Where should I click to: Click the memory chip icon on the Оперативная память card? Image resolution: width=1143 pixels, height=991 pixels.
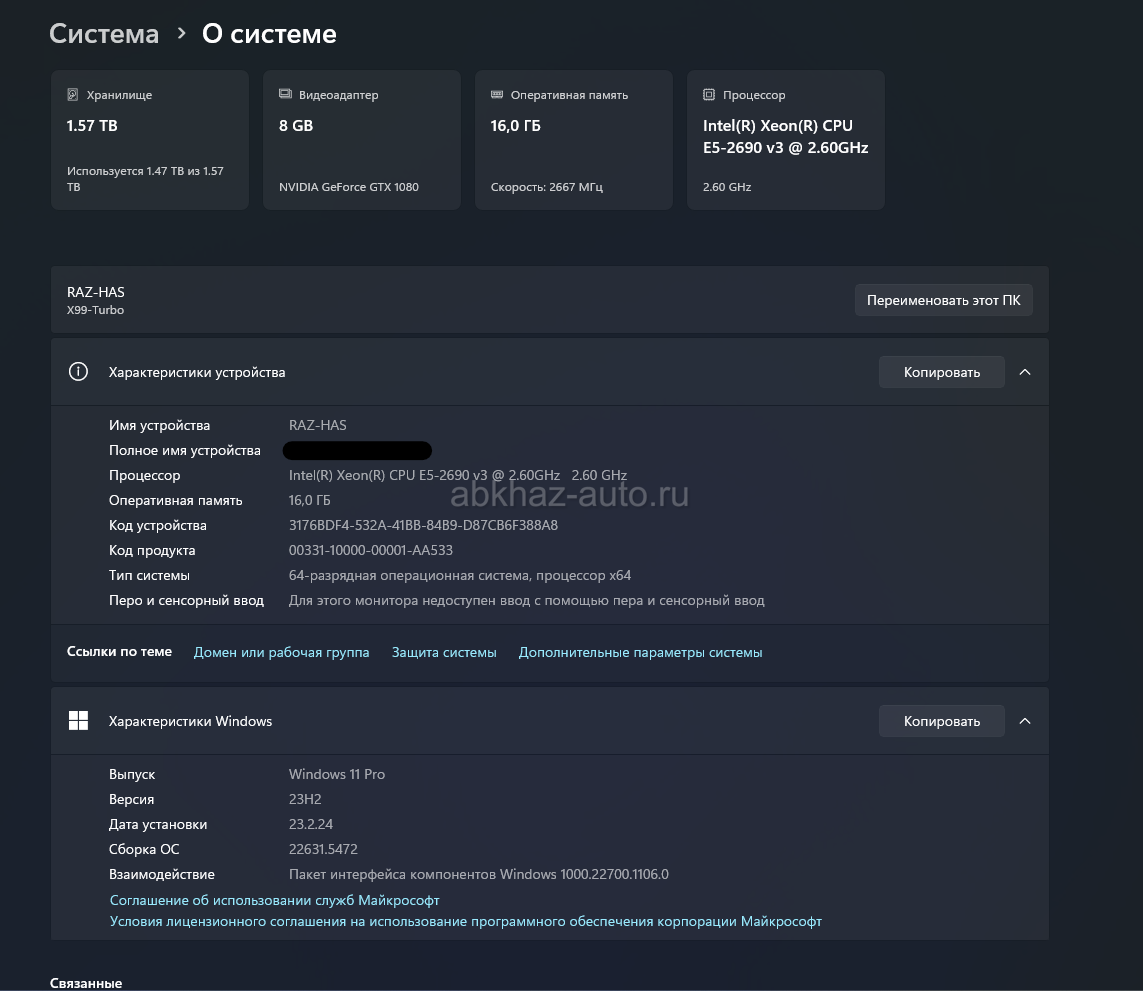[x=497, y=94]
